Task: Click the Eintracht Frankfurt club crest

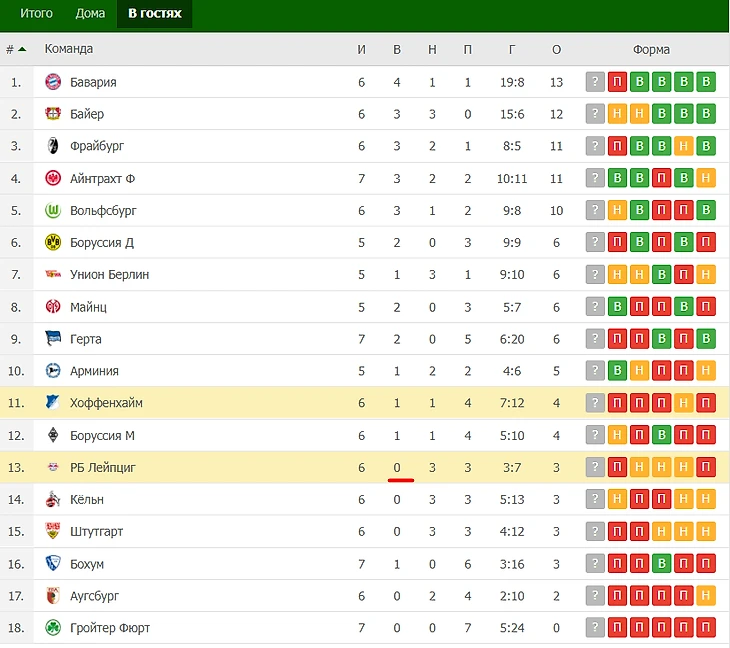Action: tap(53, 178)
